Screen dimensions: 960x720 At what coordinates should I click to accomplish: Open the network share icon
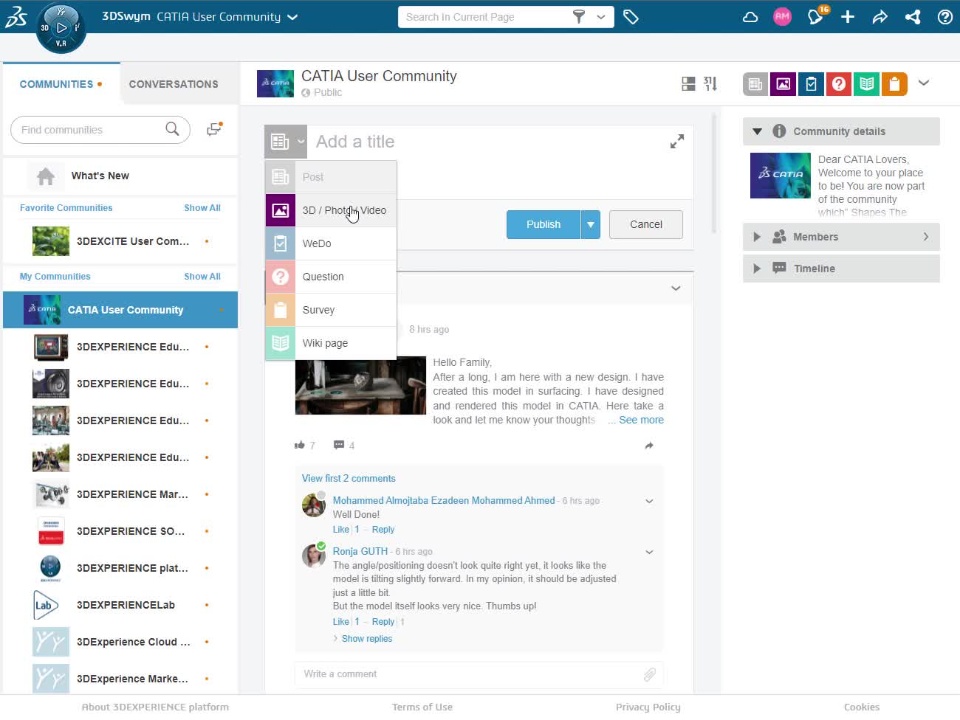point(913,17)
